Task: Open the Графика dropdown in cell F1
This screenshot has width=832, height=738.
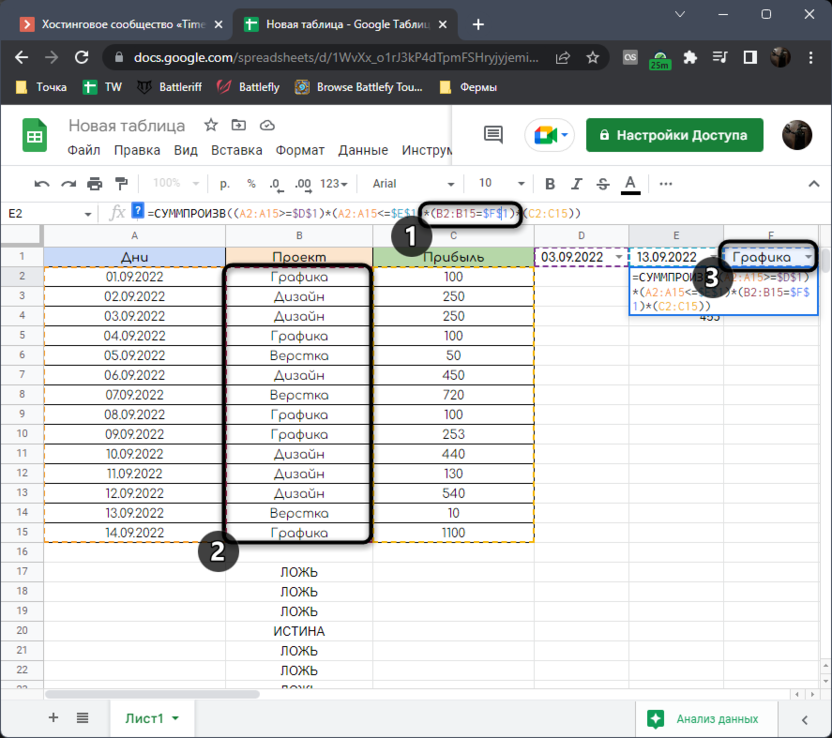Action: tap(807, 257)
